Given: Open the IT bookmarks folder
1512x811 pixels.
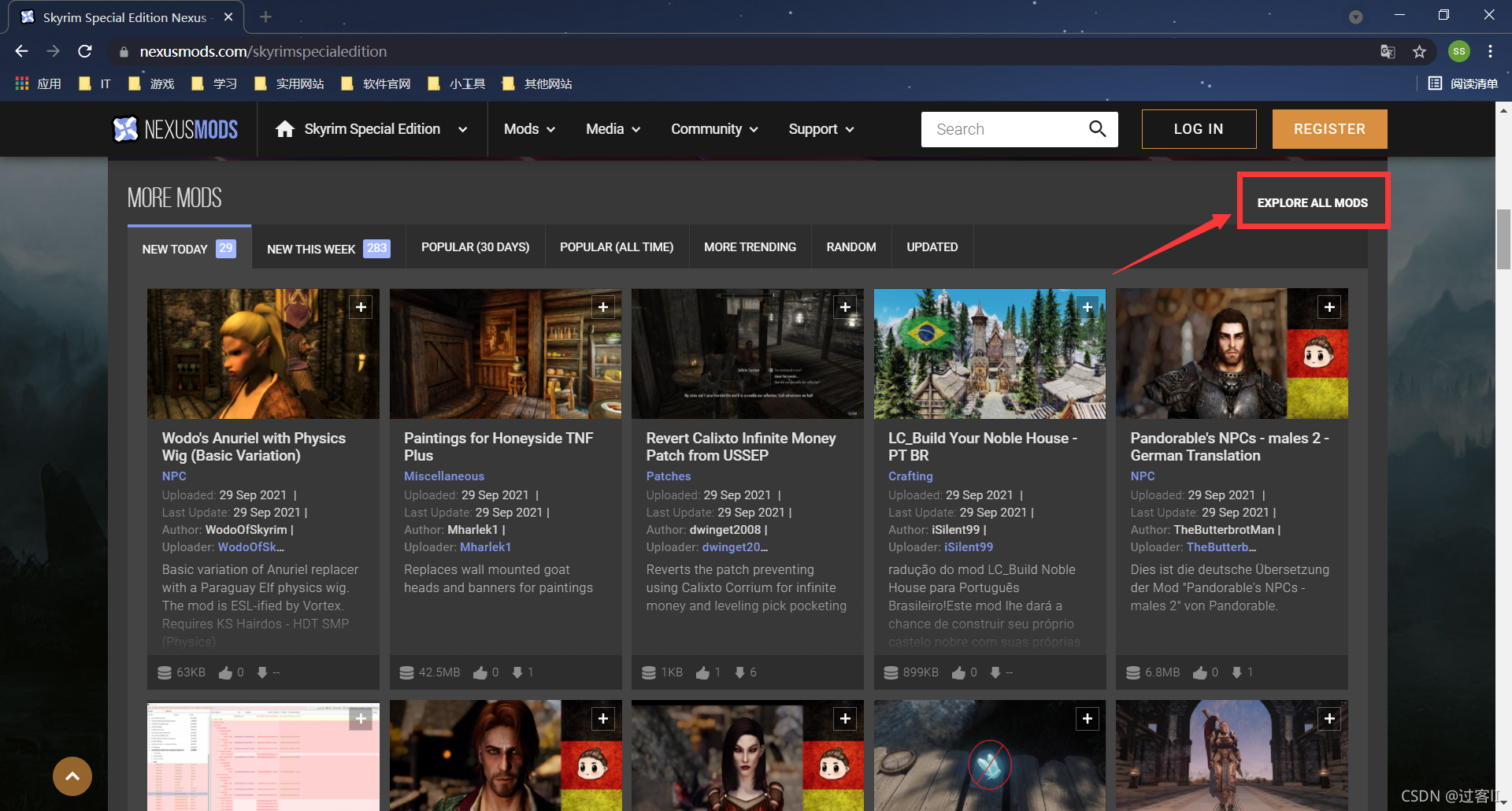Looking at the screenshot, I should tap(95, 83).
